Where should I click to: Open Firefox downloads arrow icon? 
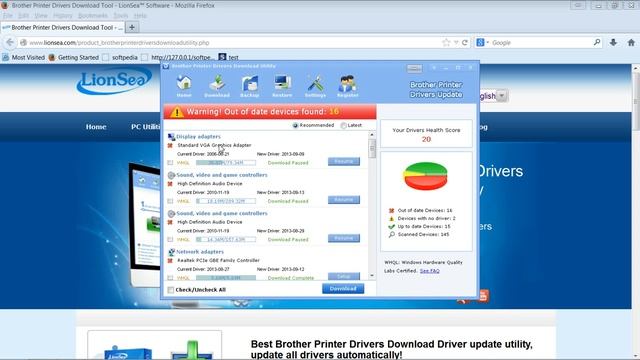(613, 42)
